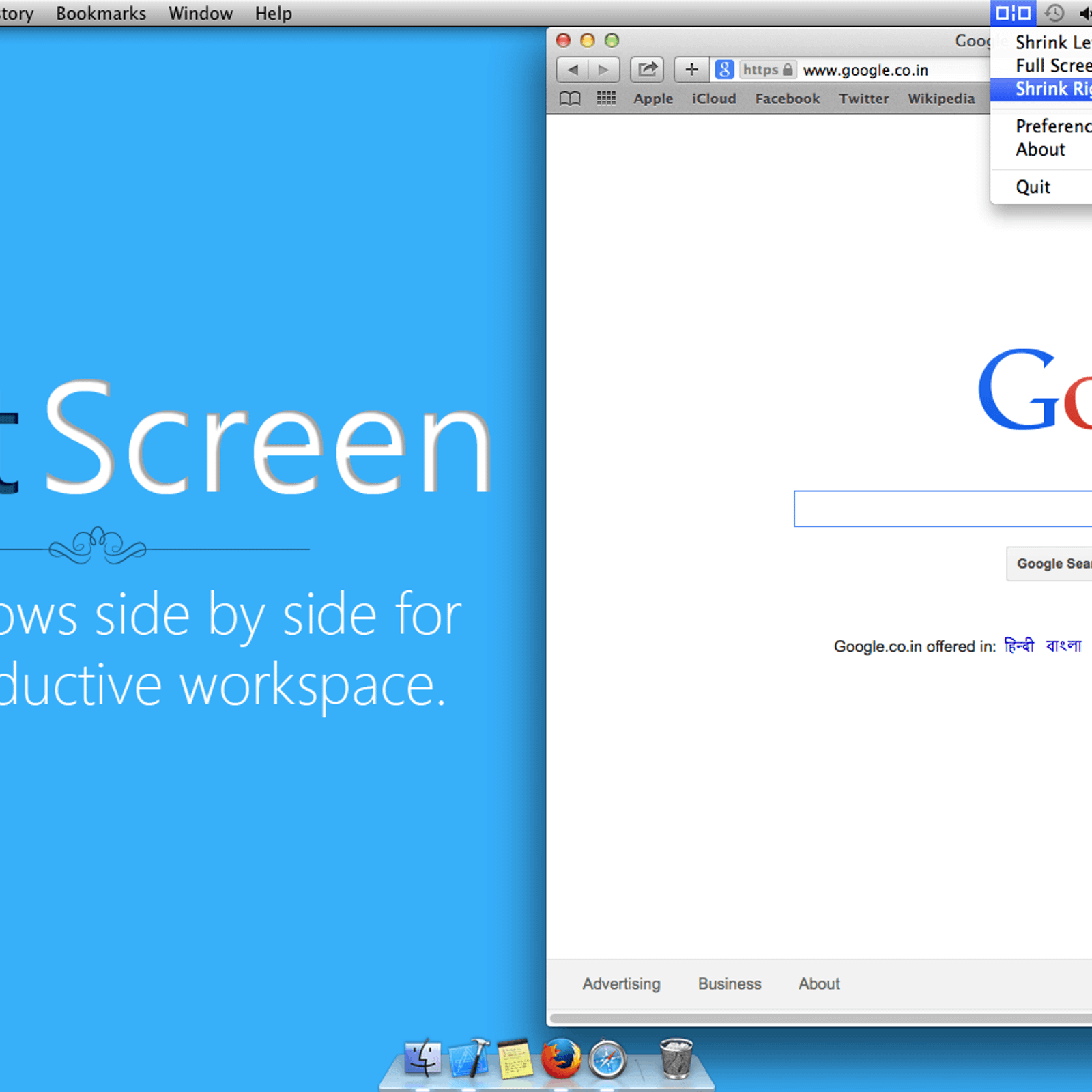Open the Advertising footer link
This screenshot has height=1092, width=1092.
pos(621,983)
